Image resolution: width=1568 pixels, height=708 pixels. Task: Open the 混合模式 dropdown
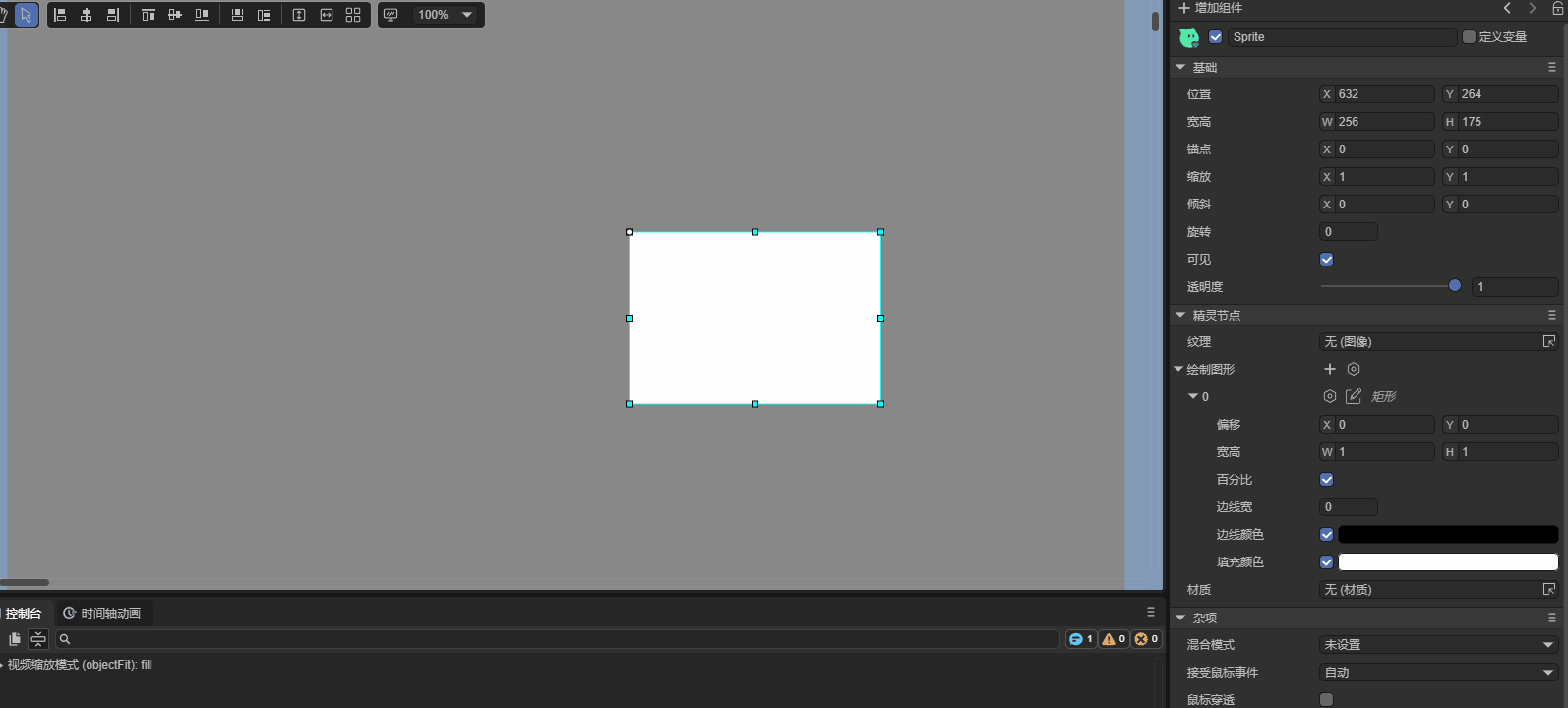pyautogui.click(x=1437, y=645)
